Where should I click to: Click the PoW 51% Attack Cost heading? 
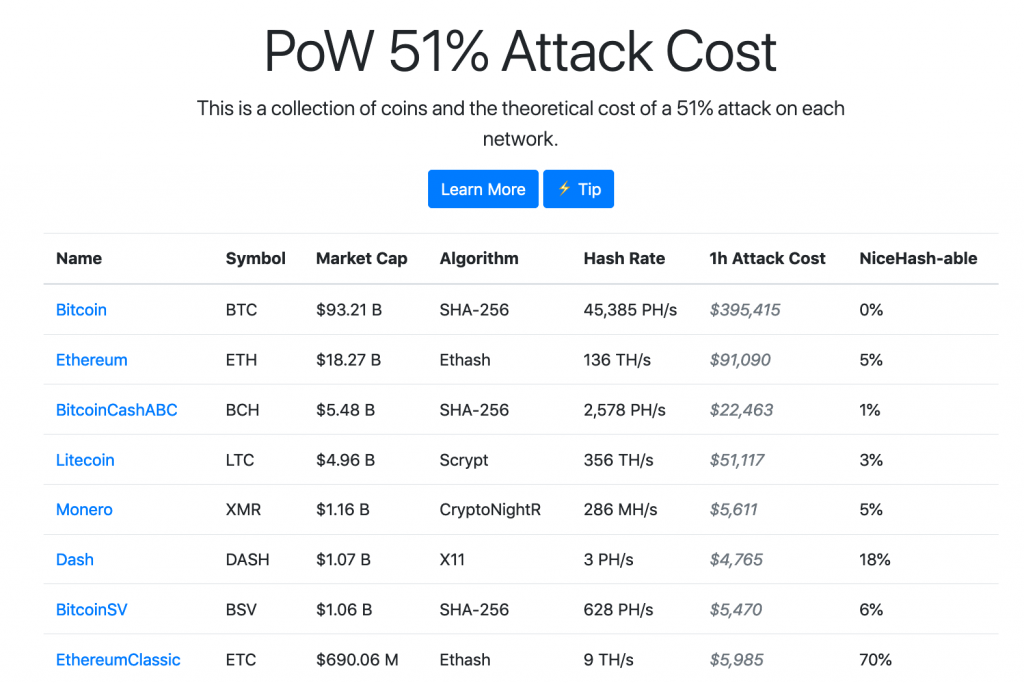(x=520, y=51)
